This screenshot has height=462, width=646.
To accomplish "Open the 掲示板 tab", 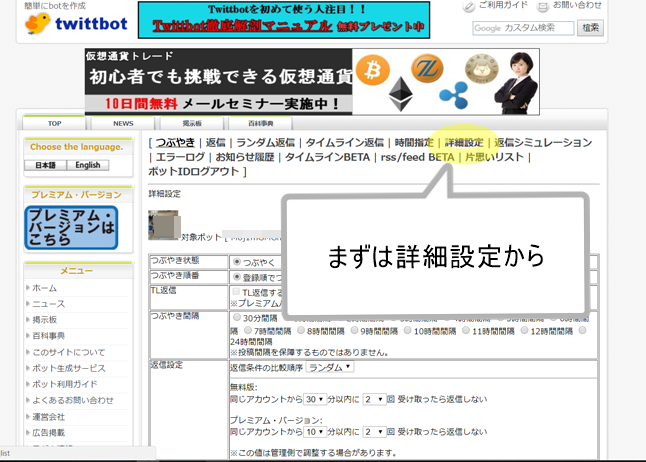I will click(x=192, y=123).
